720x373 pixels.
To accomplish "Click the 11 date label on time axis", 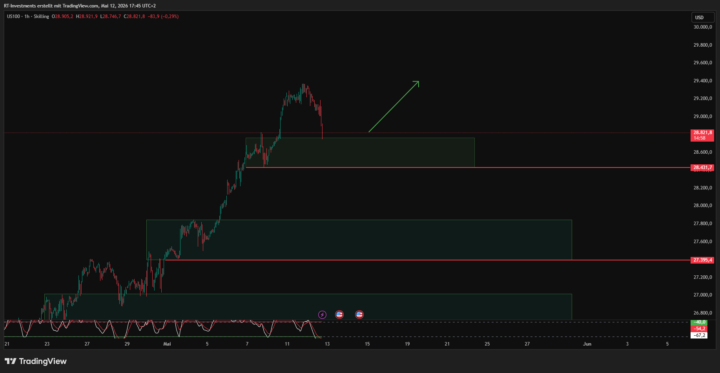I will [x=287, y=344].
